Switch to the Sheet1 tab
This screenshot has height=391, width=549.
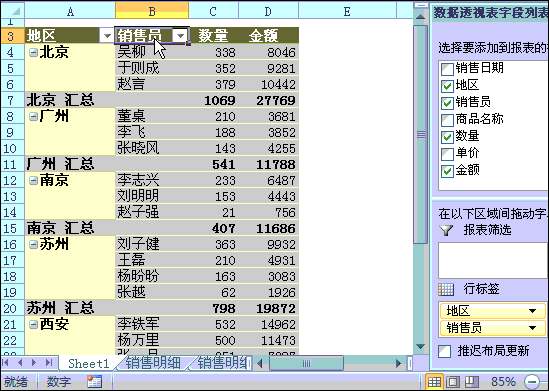click(x=88, y=363)
